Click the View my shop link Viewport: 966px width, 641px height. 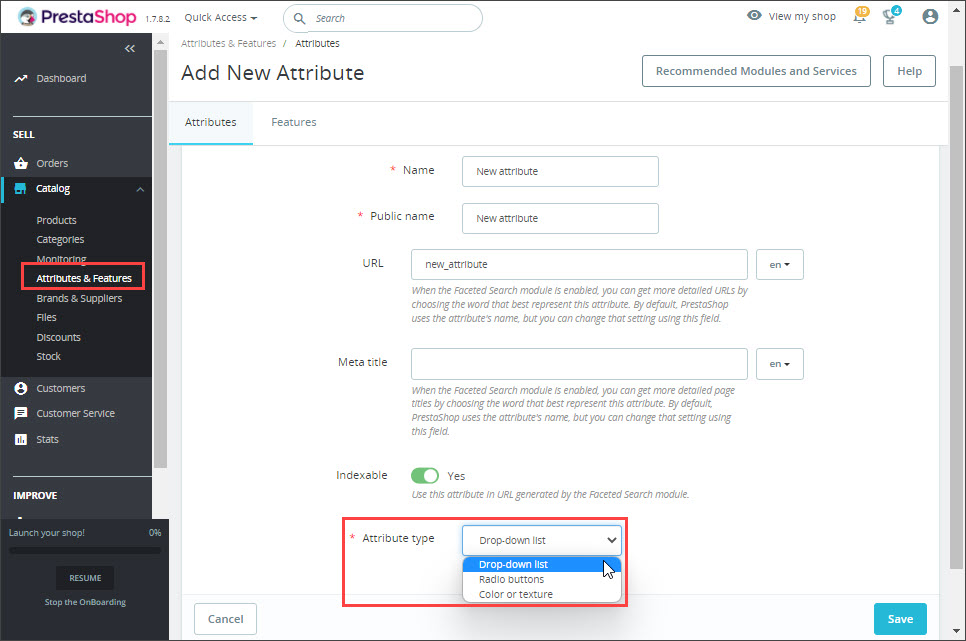point(802,16)
